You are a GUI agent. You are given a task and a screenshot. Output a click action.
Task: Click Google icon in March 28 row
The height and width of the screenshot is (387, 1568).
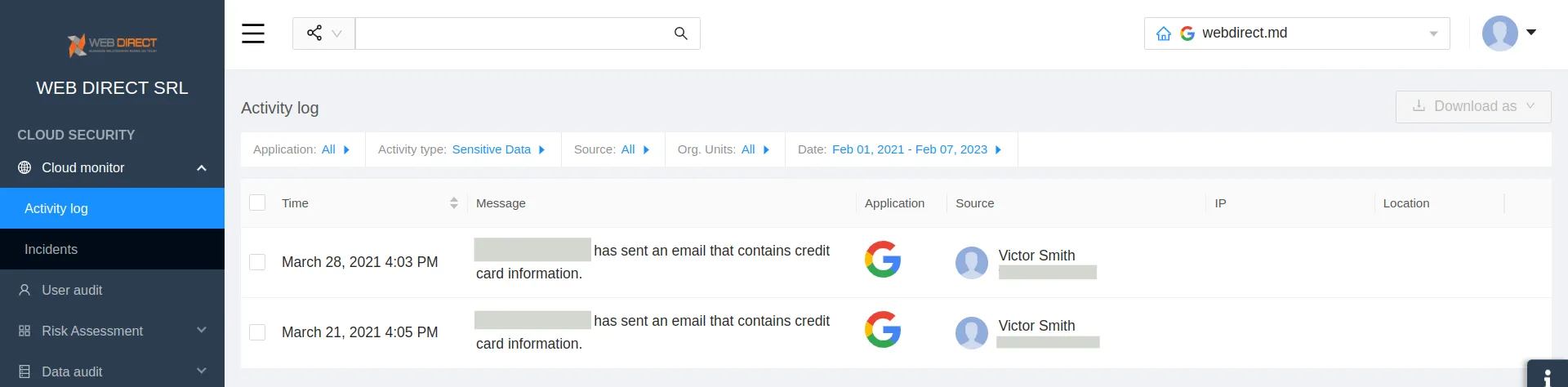[x=883, y=260]
